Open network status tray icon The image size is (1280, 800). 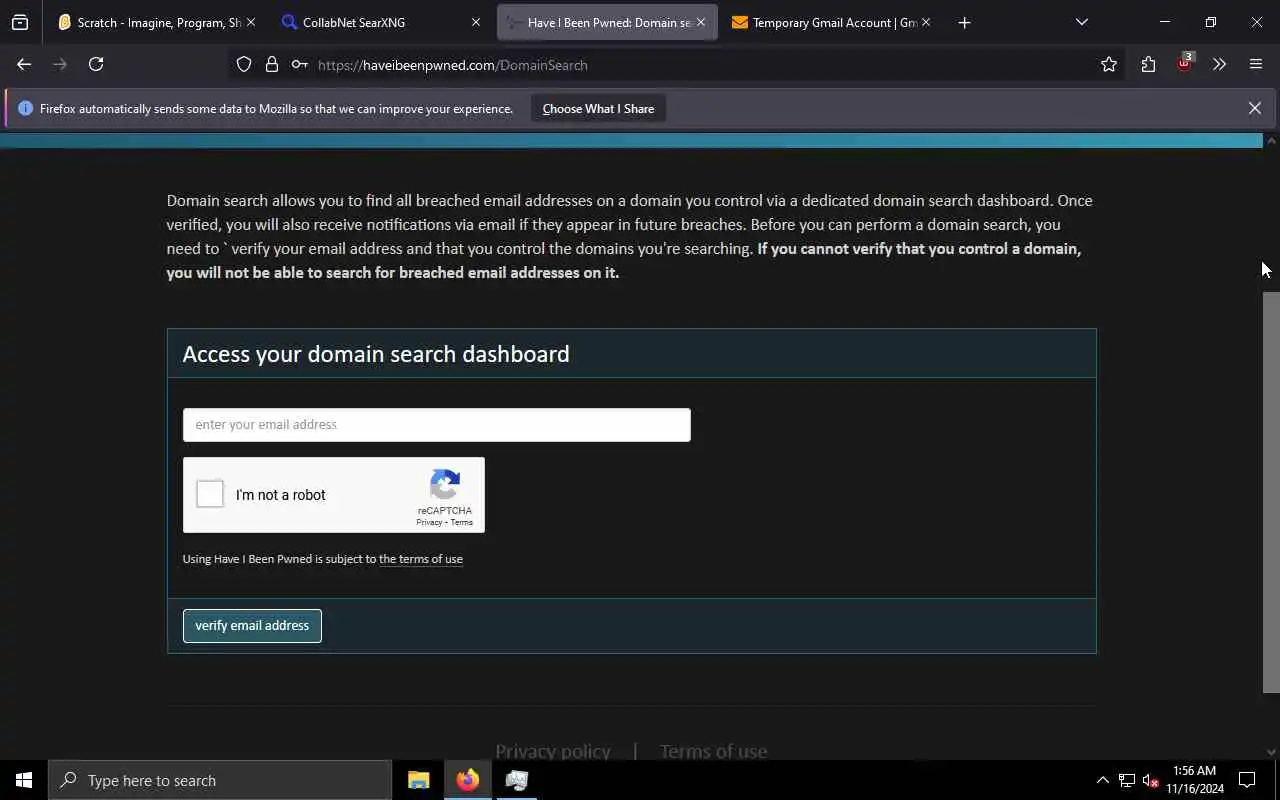1127,780
